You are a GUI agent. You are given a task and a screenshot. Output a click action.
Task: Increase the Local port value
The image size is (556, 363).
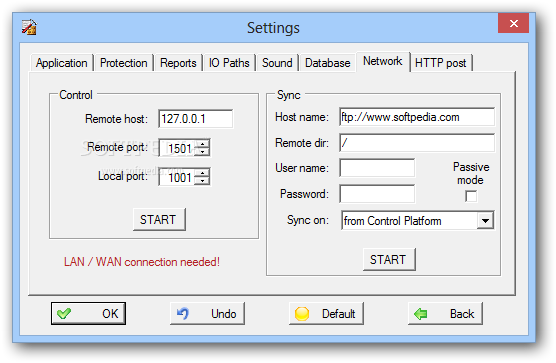(202, 173)
